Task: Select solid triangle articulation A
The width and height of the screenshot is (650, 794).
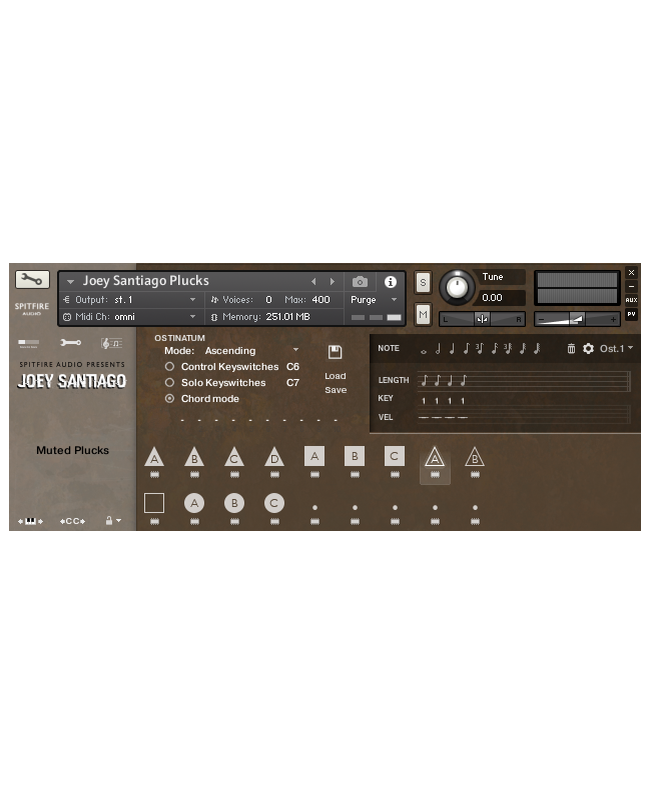Action: click(x=154, y=457)
